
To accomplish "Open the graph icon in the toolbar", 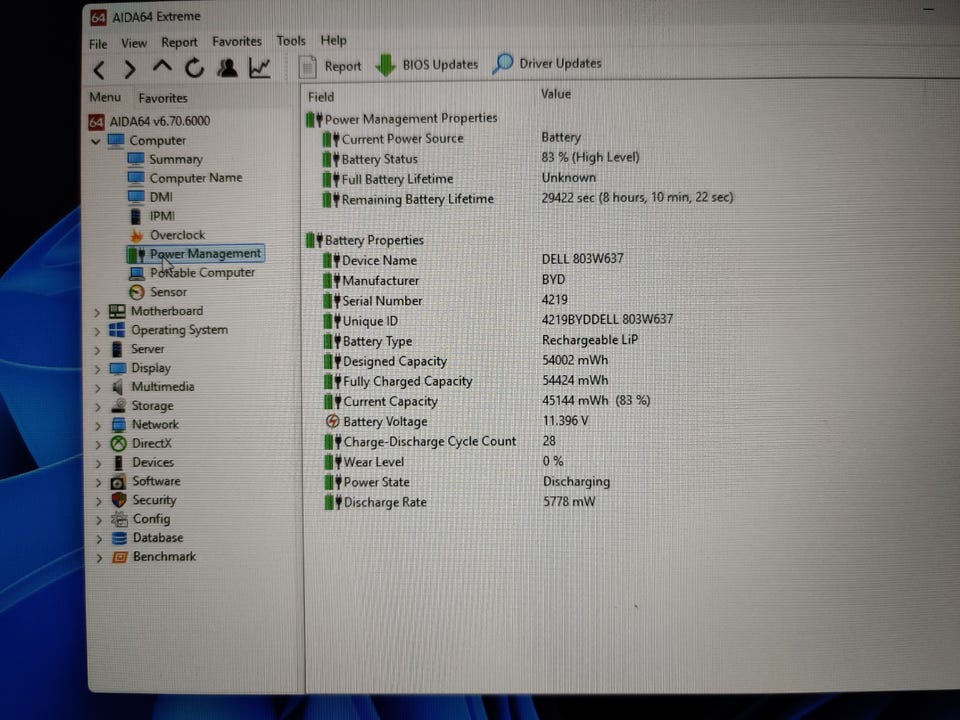I will click(260, 67).
